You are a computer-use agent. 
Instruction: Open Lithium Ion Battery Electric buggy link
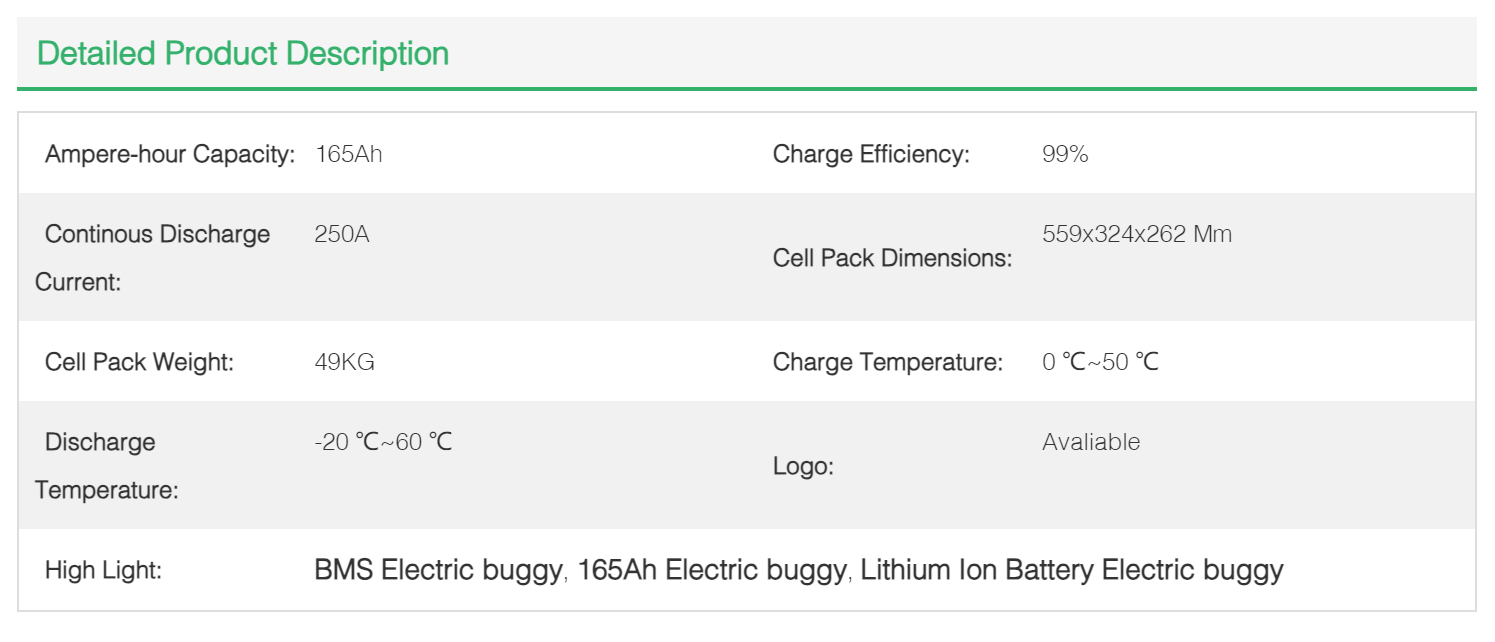point(1071,570)
